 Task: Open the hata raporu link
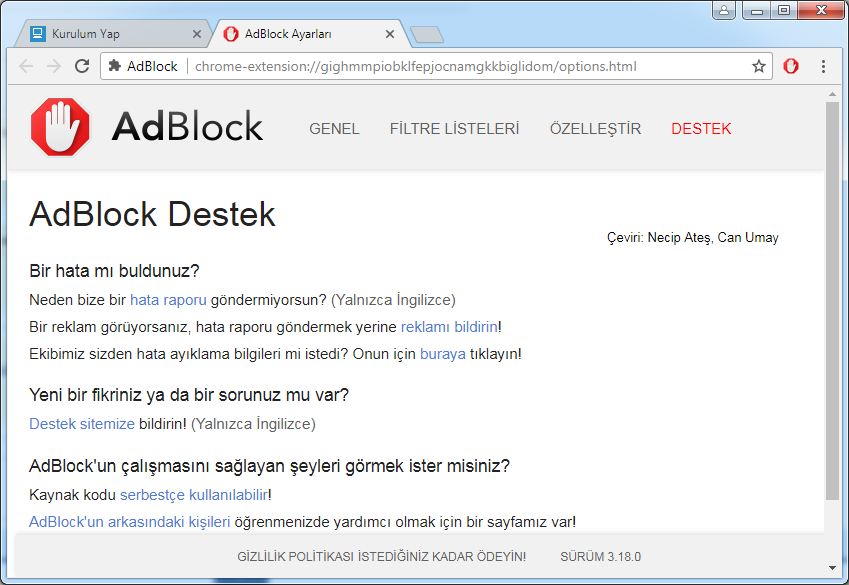[168, 300]
